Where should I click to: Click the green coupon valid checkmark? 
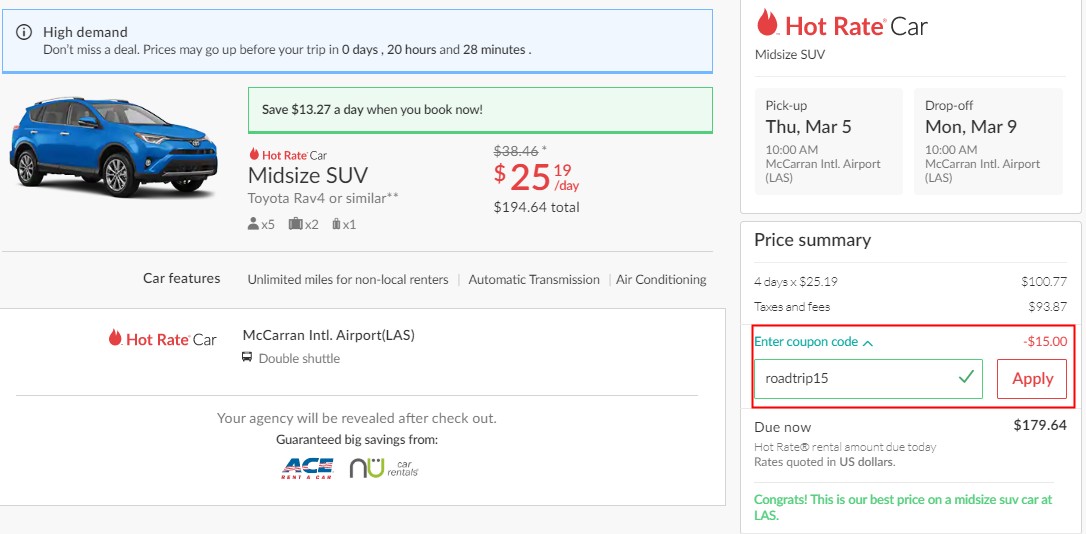(966, 377)
